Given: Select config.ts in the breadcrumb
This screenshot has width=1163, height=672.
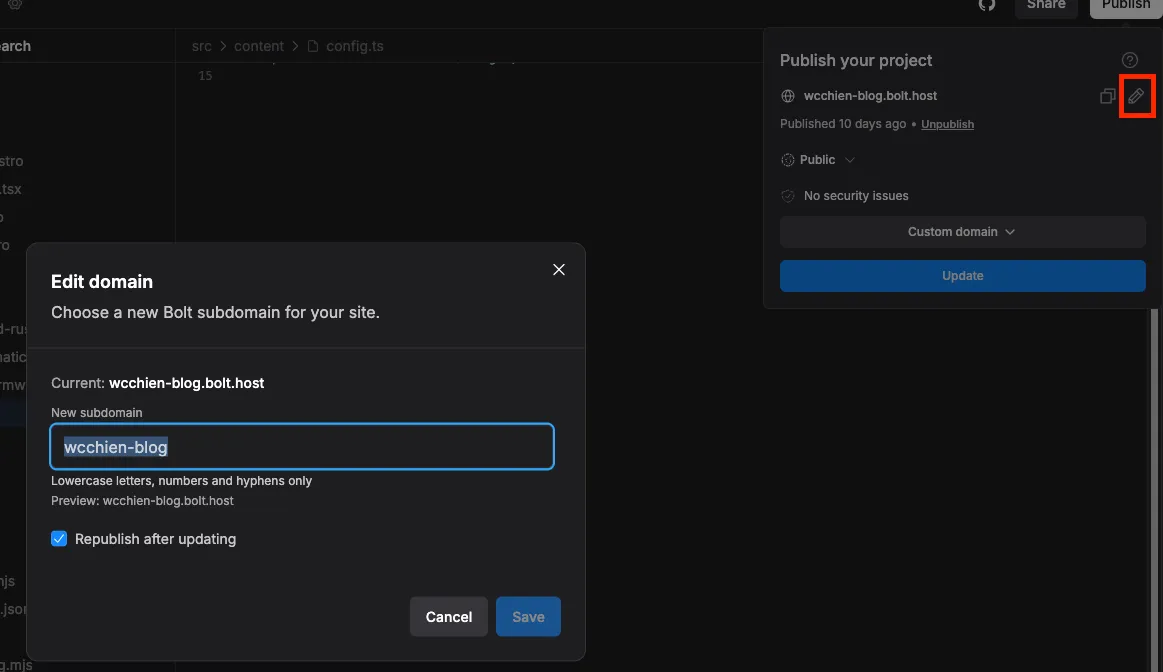Looking at the screenshot, I should (355, 46).
